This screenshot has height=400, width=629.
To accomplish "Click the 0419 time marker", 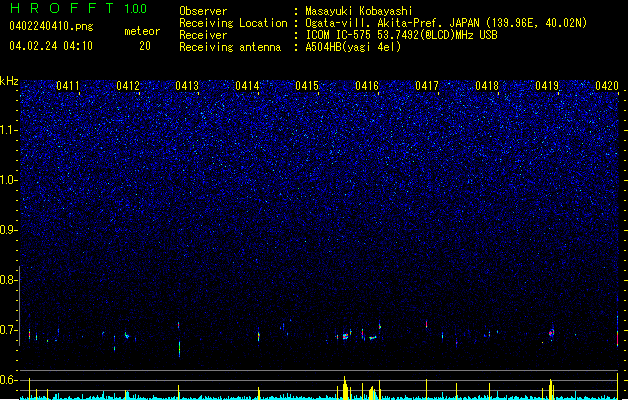I will coord(547,86).
